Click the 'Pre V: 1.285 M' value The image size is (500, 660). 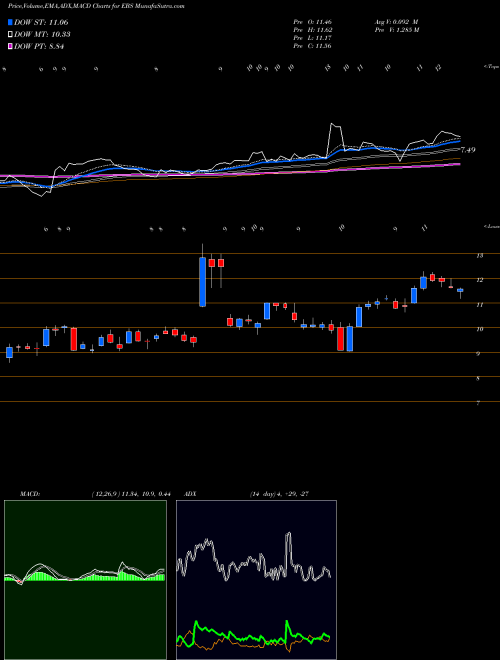(x=396, y=30)
